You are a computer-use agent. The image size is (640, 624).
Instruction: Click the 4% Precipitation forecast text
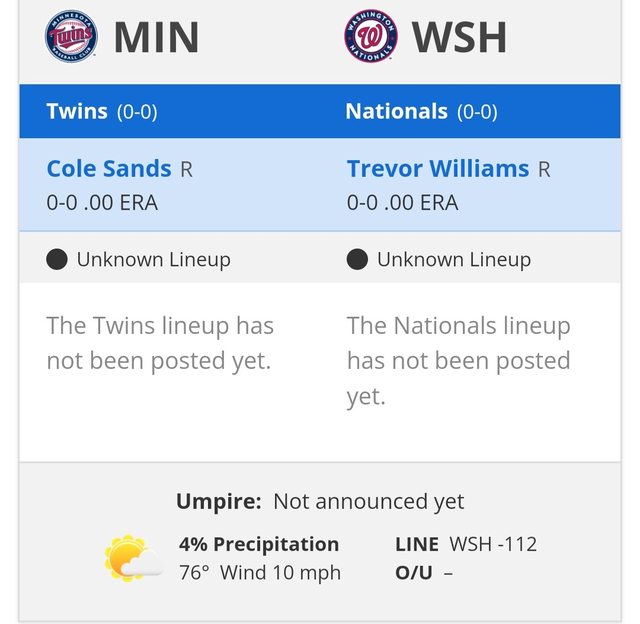point(259,544)
